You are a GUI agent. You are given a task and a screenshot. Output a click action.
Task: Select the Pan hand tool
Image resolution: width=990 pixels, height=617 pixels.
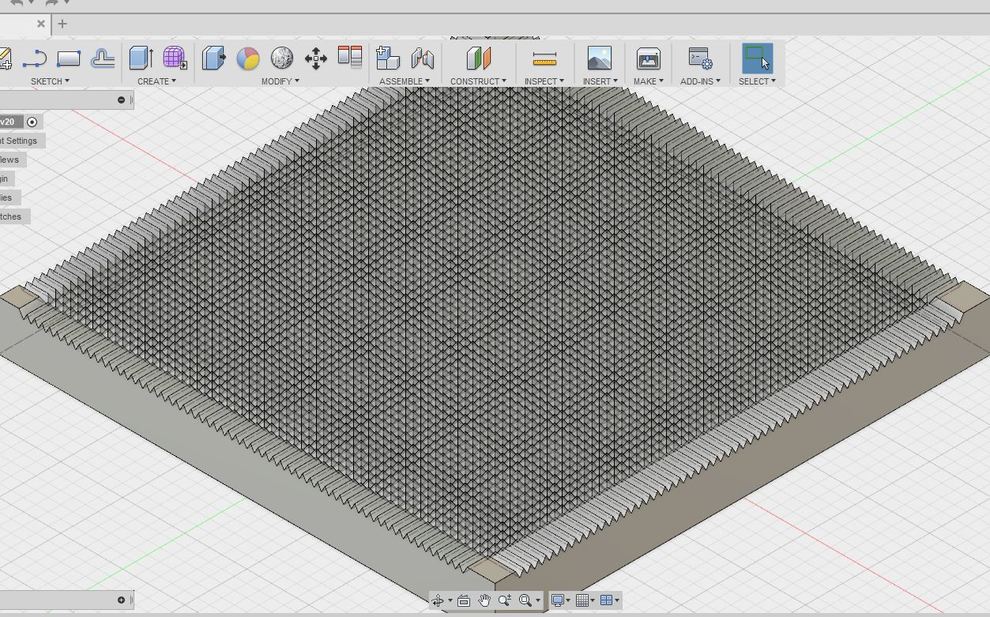click(x=484, y=600)
